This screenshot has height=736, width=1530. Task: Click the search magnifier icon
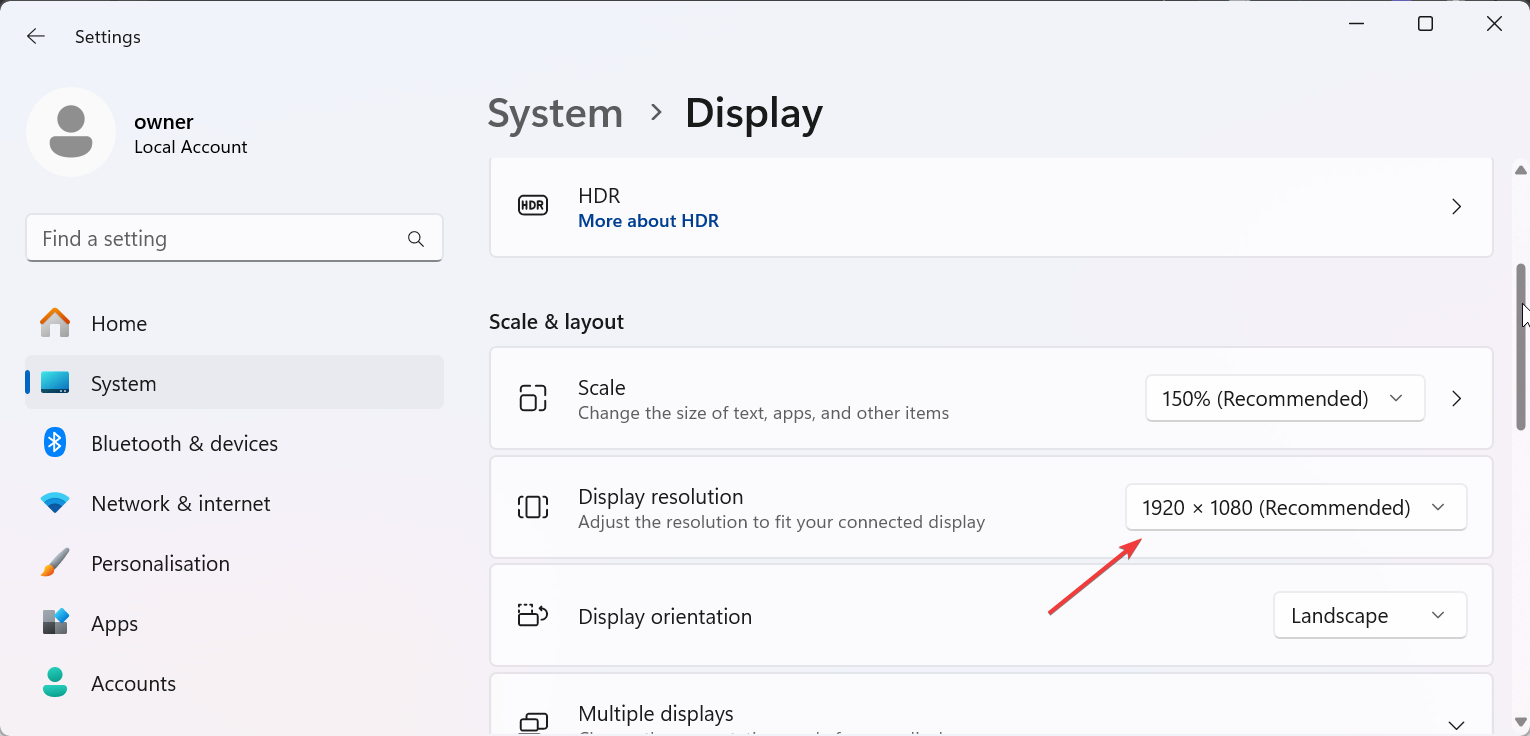coord(416,239)
